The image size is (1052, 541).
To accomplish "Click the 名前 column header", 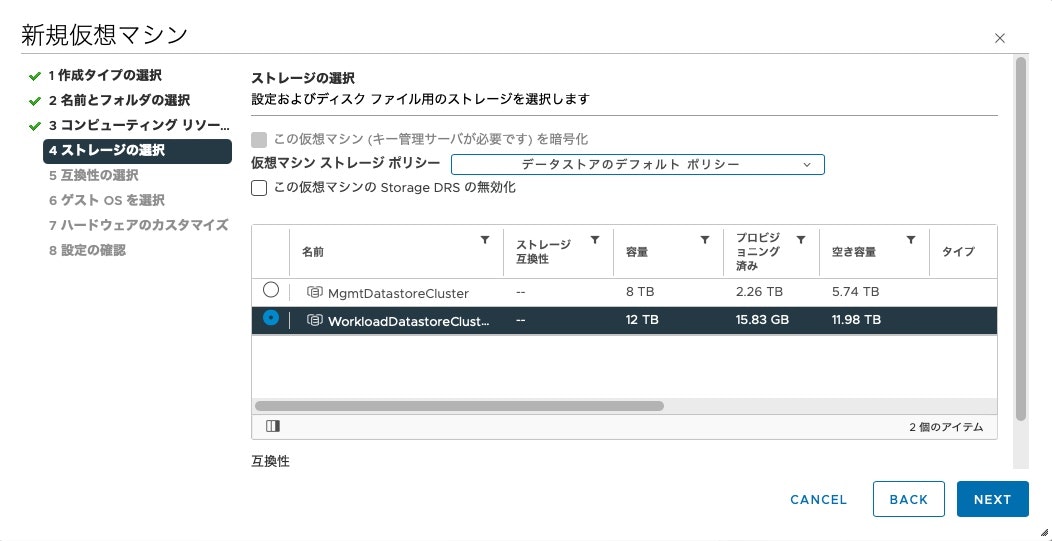I will 313,253.
